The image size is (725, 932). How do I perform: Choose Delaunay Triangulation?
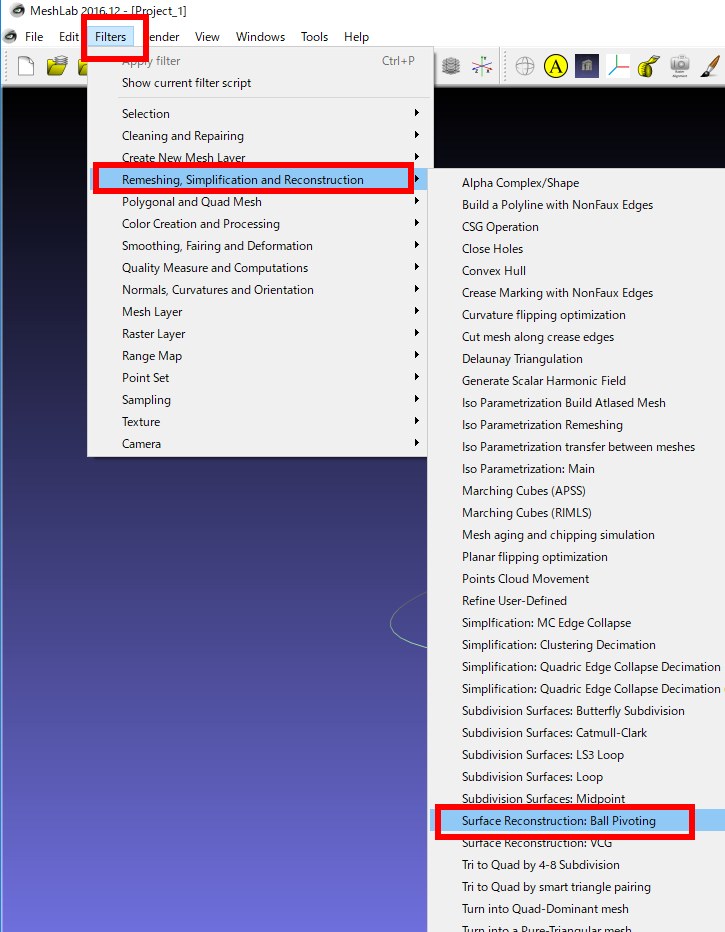pyautogui.click(x=522, y=359)
